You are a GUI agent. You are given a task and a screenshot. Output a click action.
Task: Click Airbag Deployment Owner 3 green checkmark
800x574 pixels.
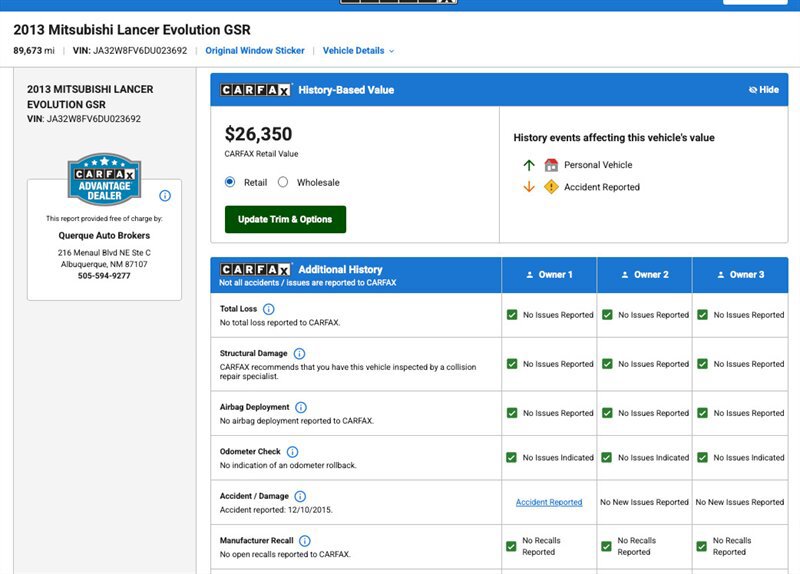pyautogui.click(x=703, y=413)
